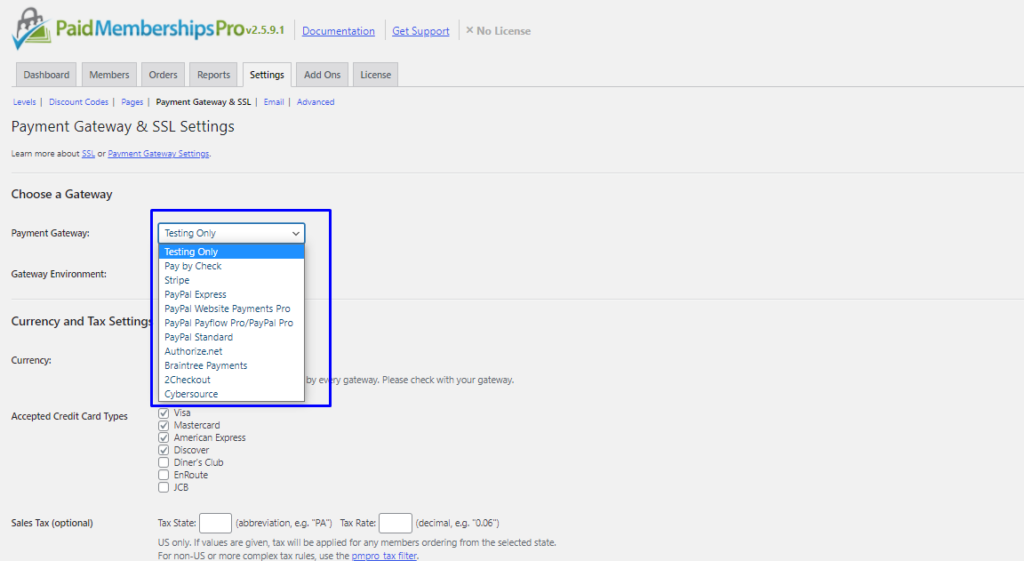The image size is (1024, 561).
Task: Choose Pay by Check gateway option
Action: pos(231,266)
